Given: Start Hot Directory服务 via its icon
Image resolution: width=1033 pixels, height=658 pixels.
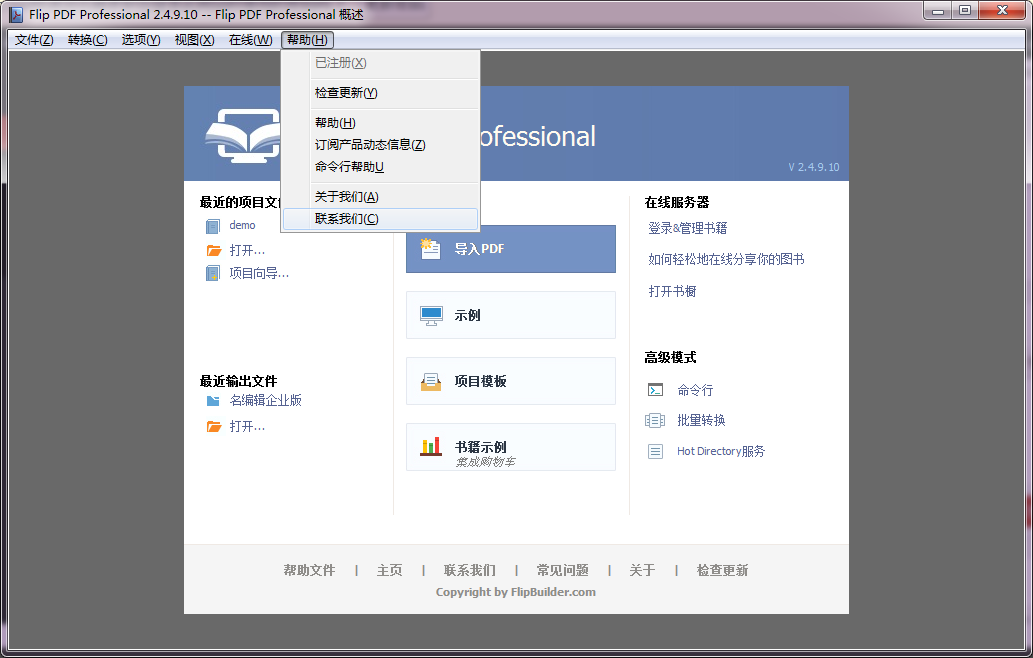Looking at the screenshot, I should point(654,451).
